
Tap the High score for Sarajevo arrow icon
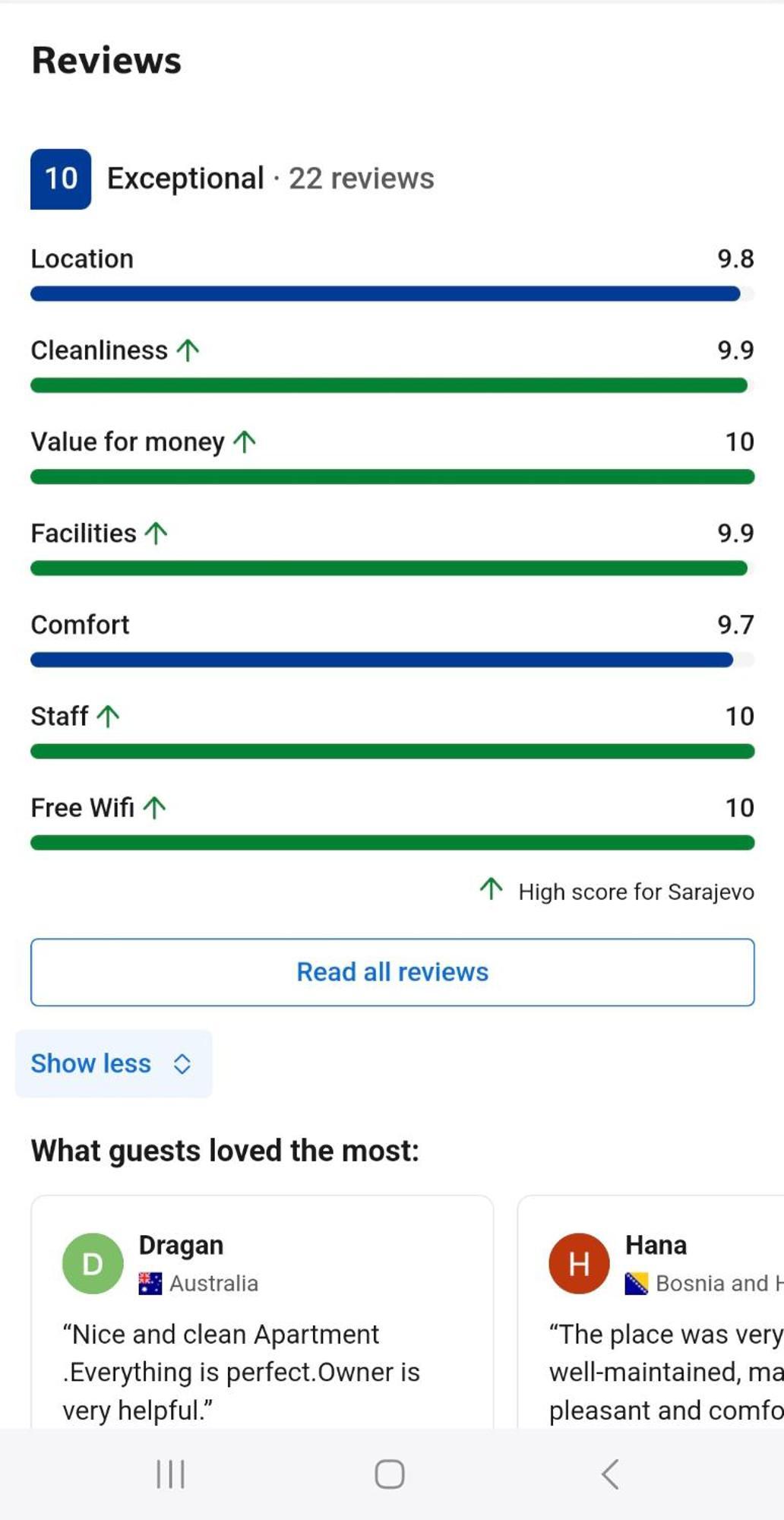point(492,889)
